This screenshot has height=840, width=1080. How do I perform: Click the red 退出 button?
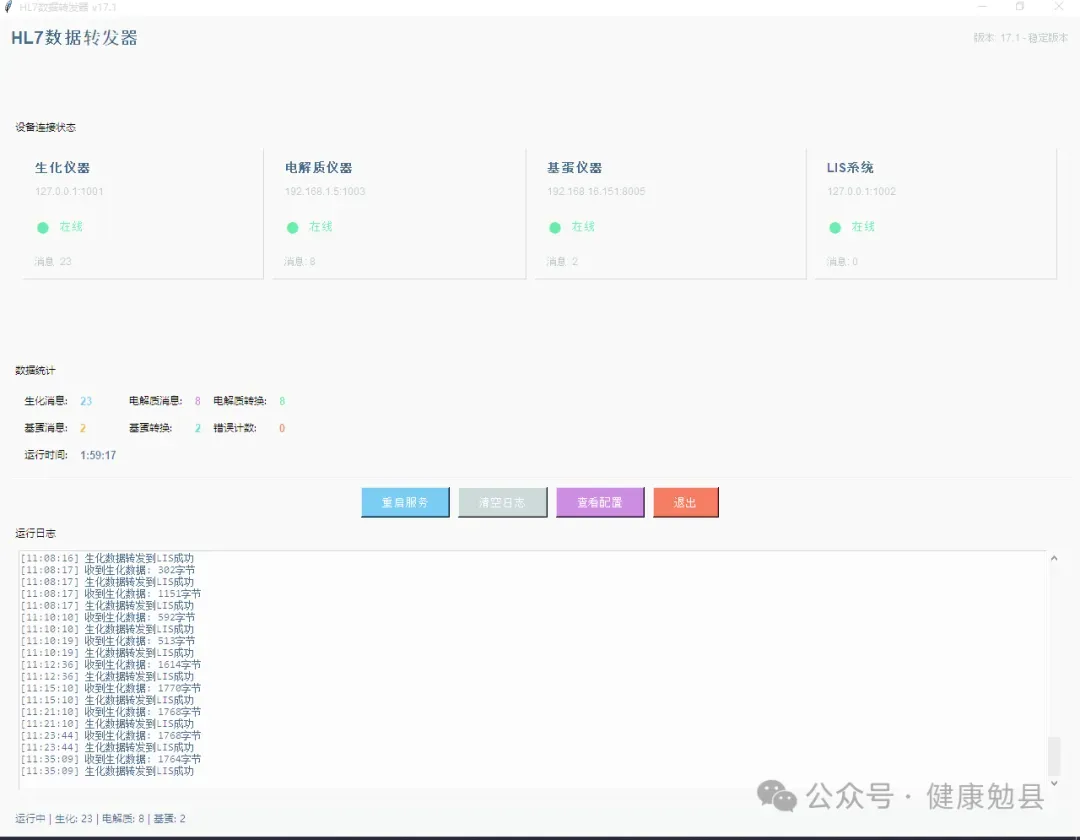point(685,503)
